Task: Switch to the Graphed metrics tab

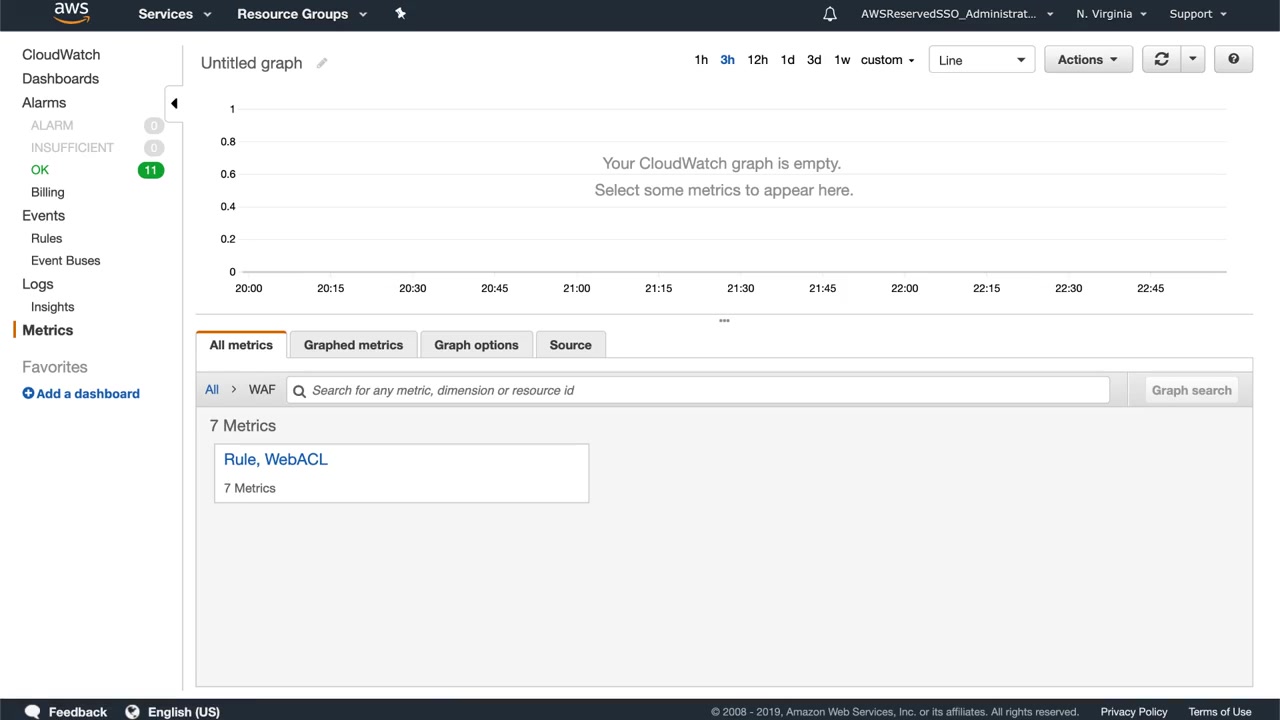Action: pos(353,345)
